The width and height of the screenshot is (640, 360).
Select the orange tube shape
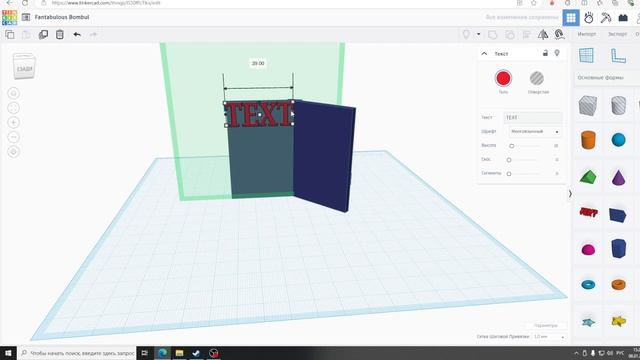point(618,284)
